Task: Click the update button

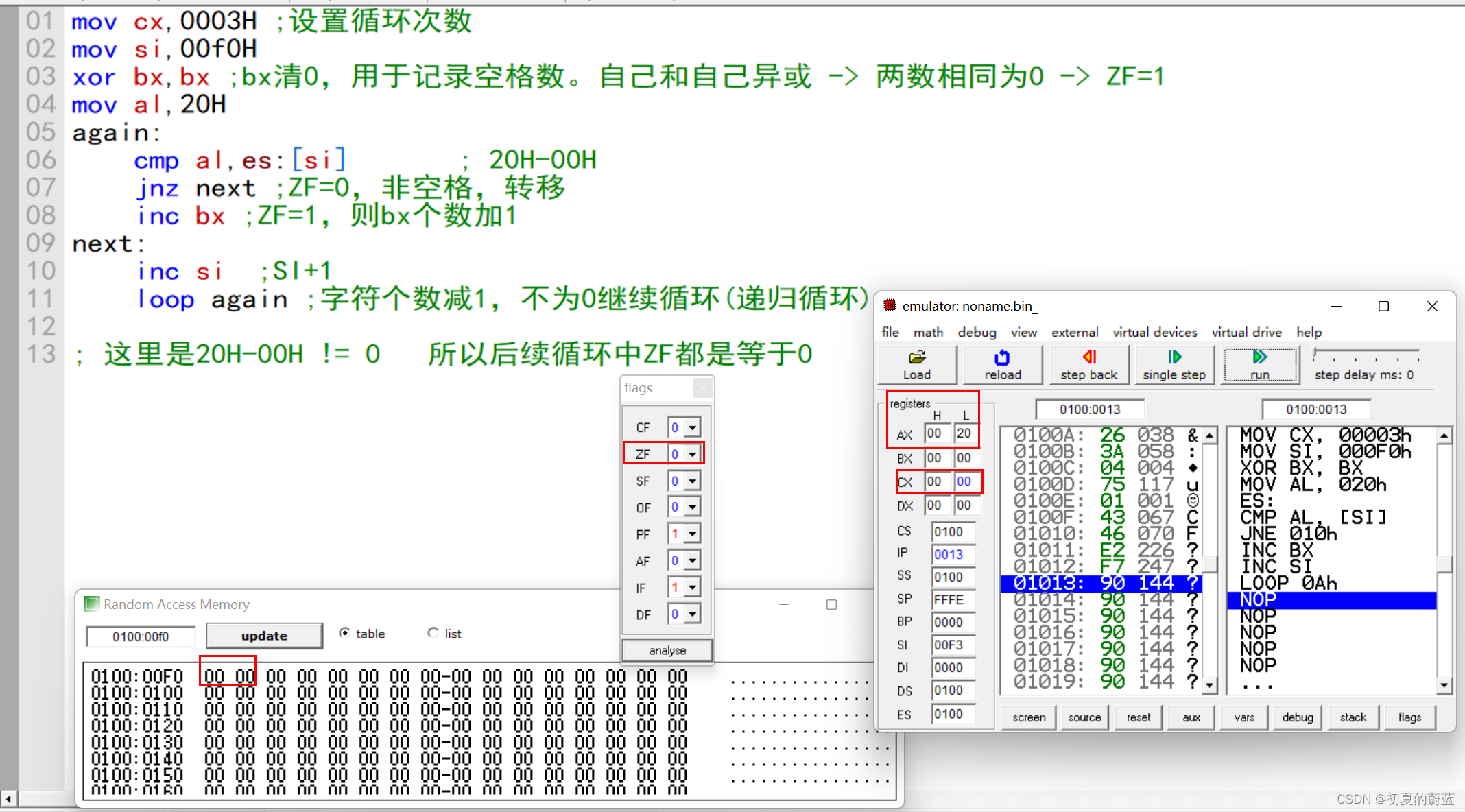Action: pos(264,636)
